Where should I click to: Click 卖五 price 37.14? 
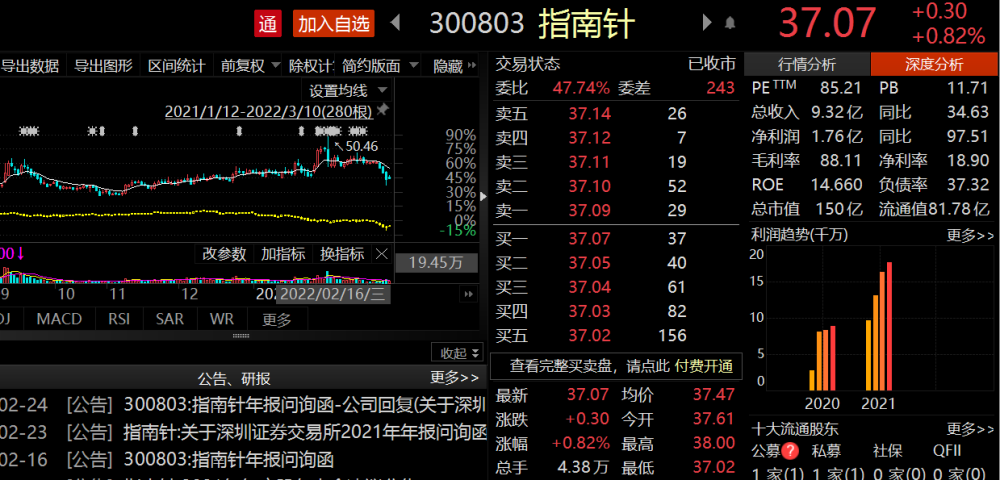coord(590,114)
